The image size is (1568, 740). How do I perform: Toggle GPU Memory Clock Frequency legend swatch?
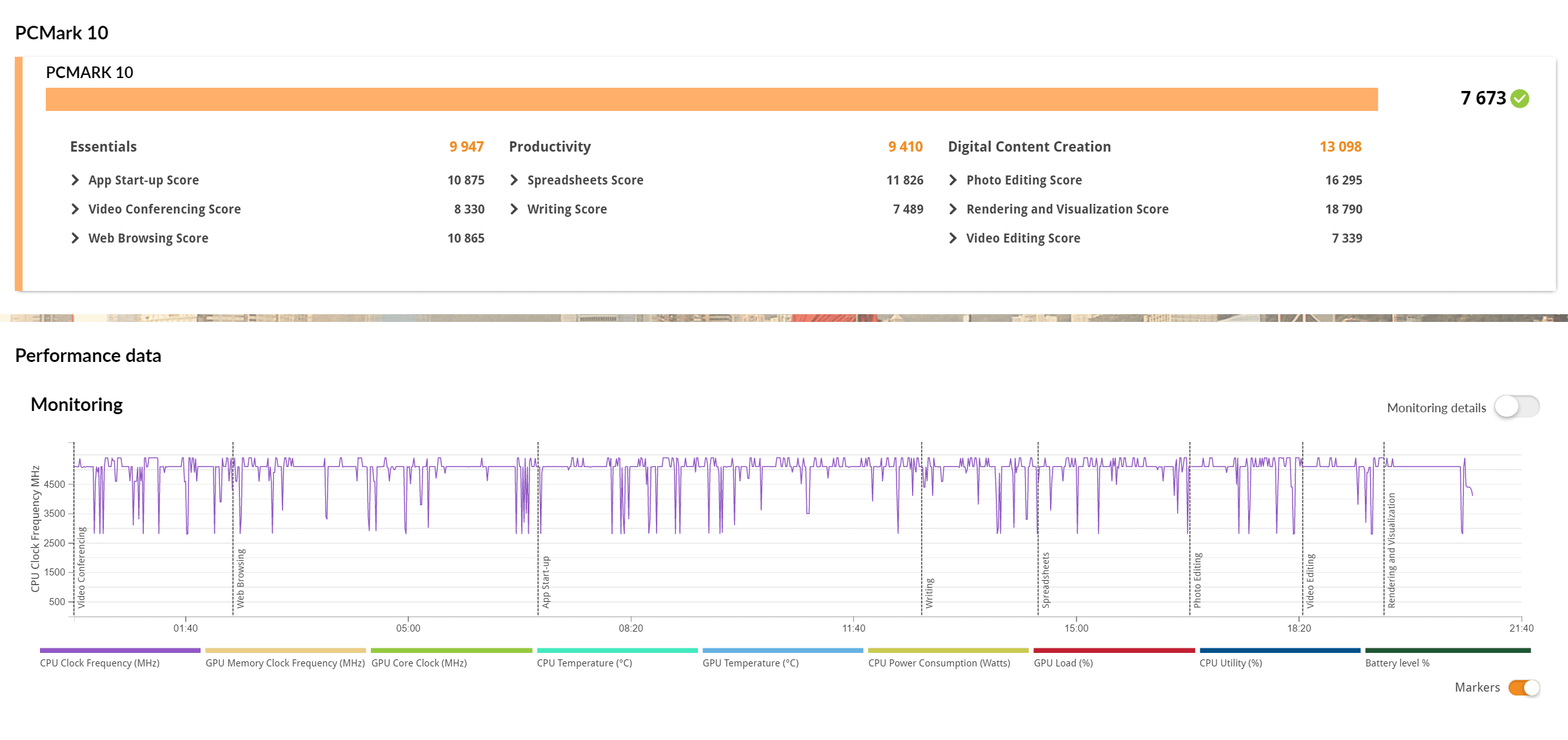point(286,650)
